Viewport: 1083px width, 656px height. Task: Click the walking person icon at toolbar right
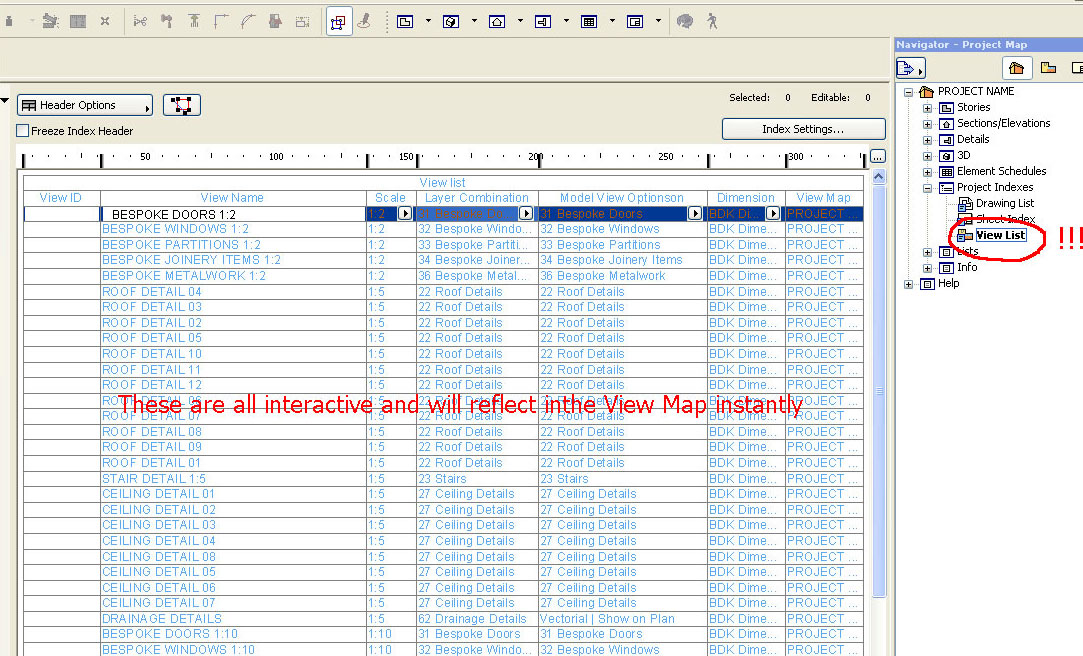[712, 21]
